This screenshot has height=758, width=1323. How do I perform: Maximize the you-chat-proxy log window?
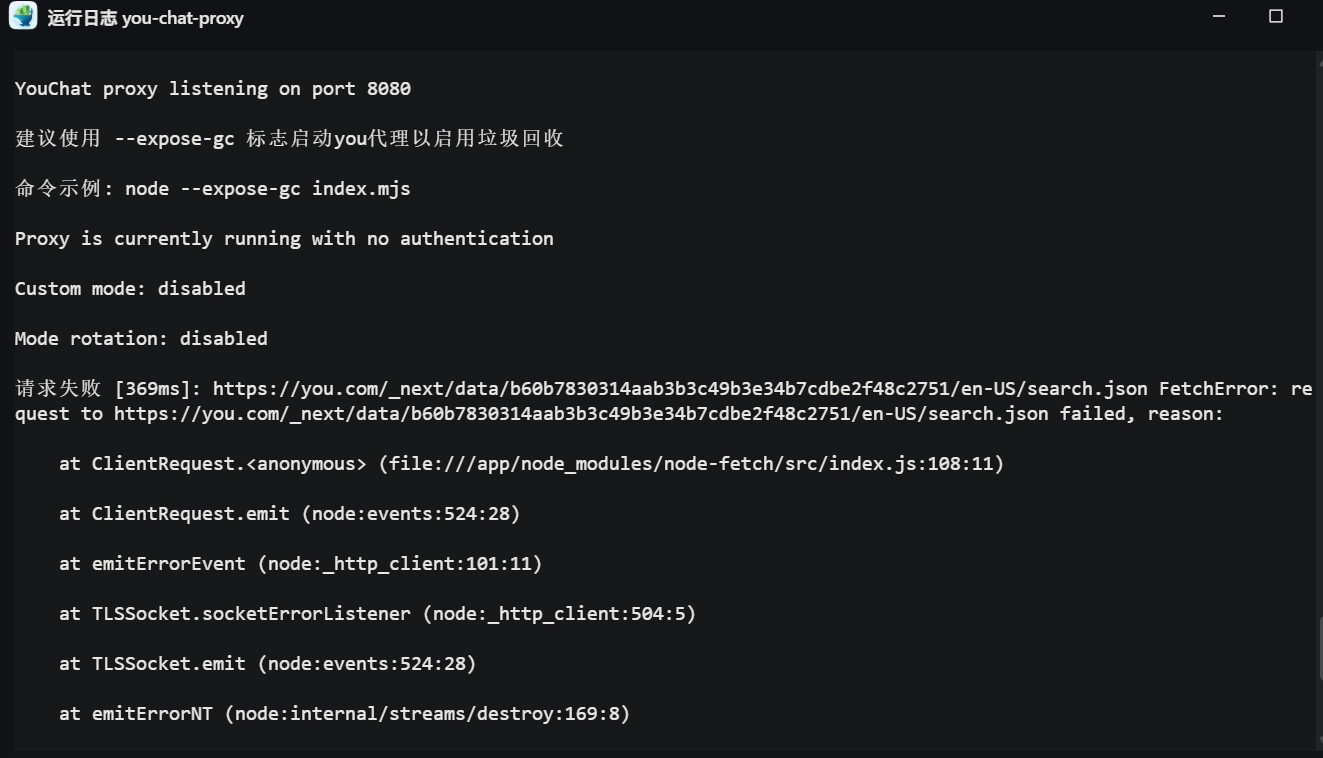(x=1276, y=17)
